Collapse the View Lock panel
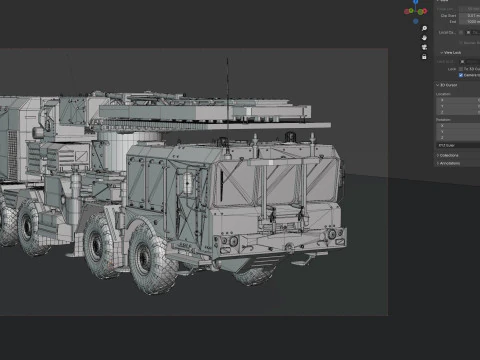The image size is (480, 360). [x=451, y=53]
